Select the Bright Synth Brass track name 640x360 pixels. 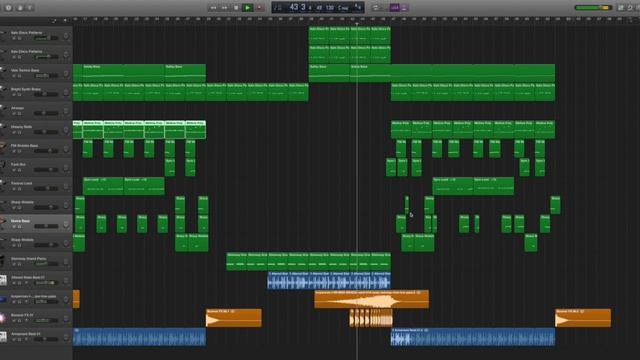pyautogui.click(x=26, y=89)
